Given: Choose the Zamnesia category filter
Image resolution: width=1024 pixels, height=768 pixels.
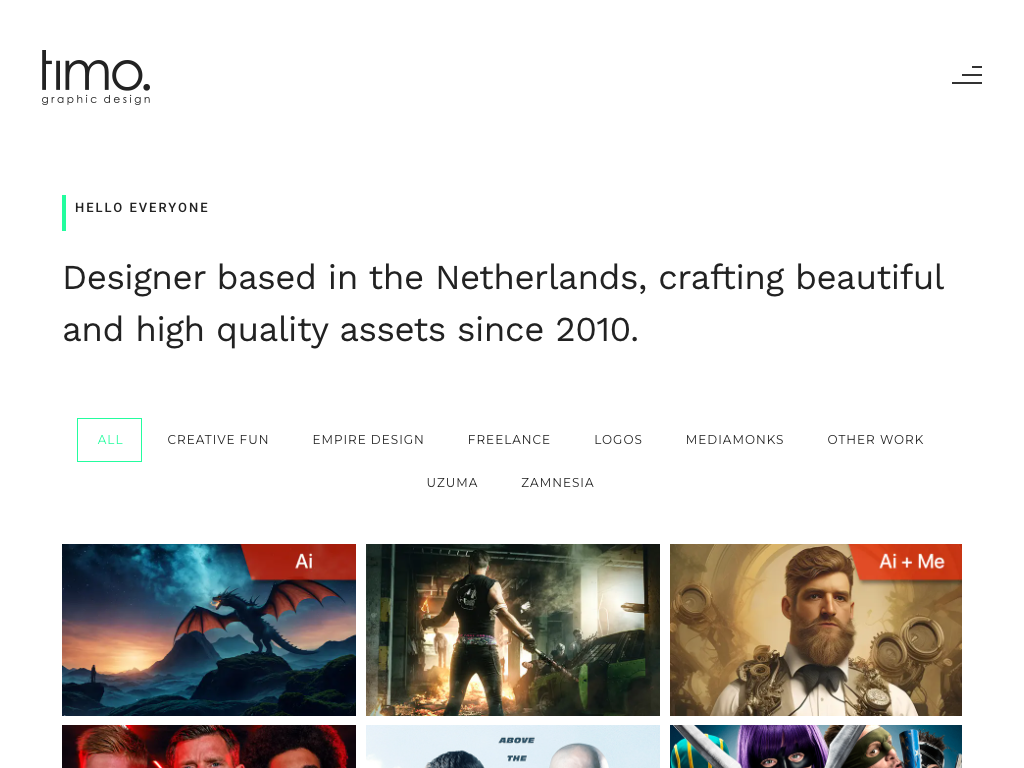Looking at the screenshot, I should pyautogui.click(x=558, y=483).
